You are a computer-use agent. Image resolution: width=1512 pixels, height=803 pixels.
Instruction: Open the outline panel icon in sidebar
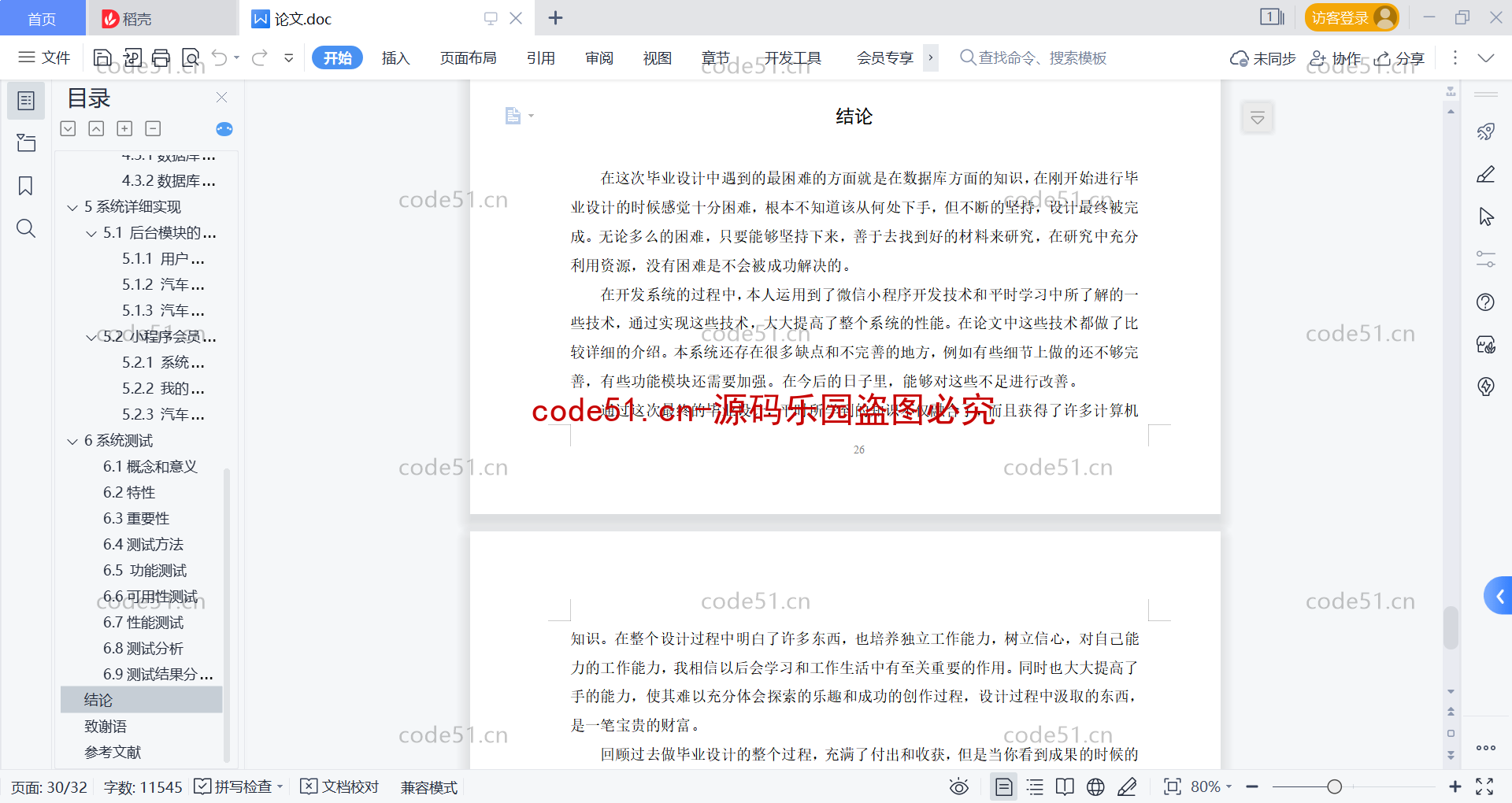pos(26,101)
